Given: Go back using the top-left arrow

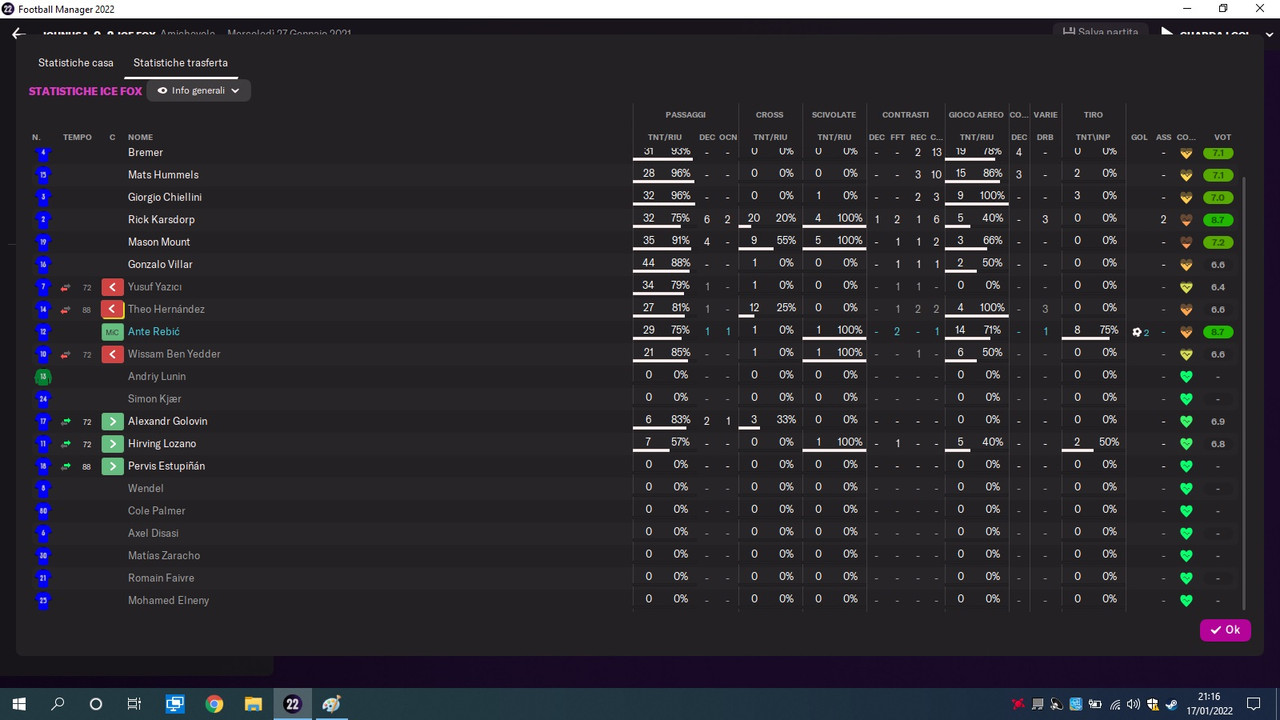Looking at the screenshot, I should (18, 33).
